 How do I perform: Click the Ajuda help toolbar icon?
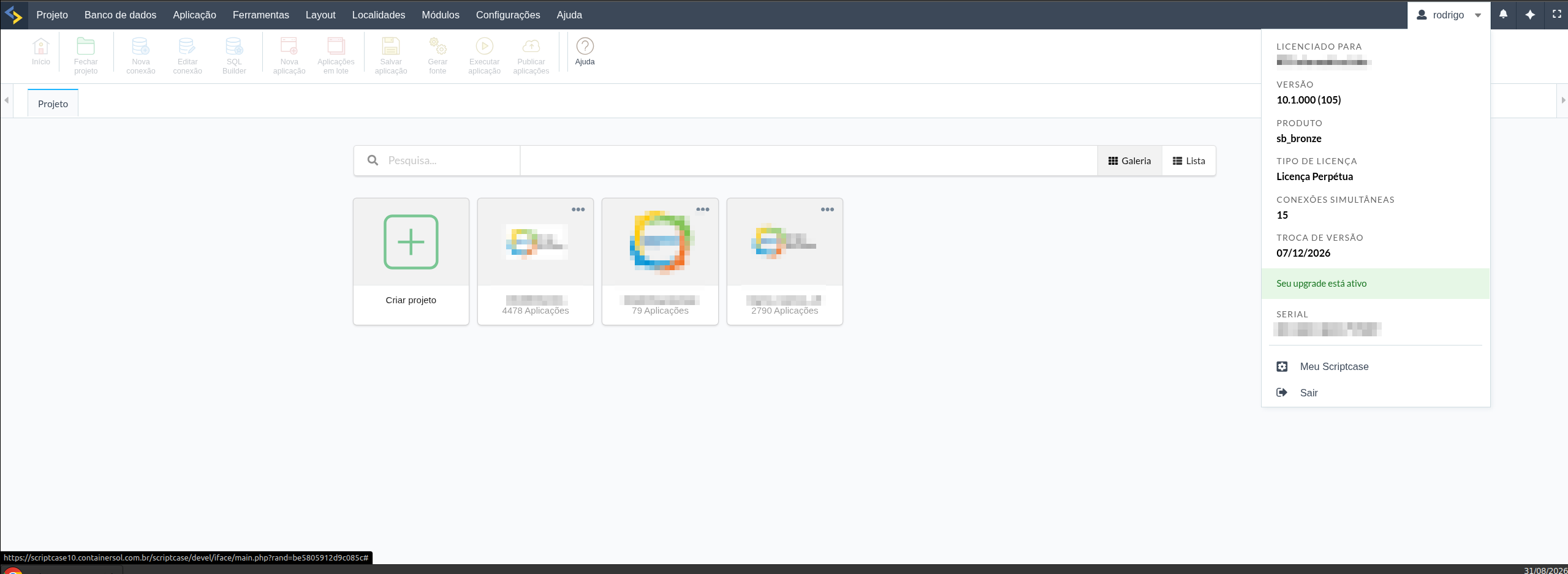click(x=585, y=46)
